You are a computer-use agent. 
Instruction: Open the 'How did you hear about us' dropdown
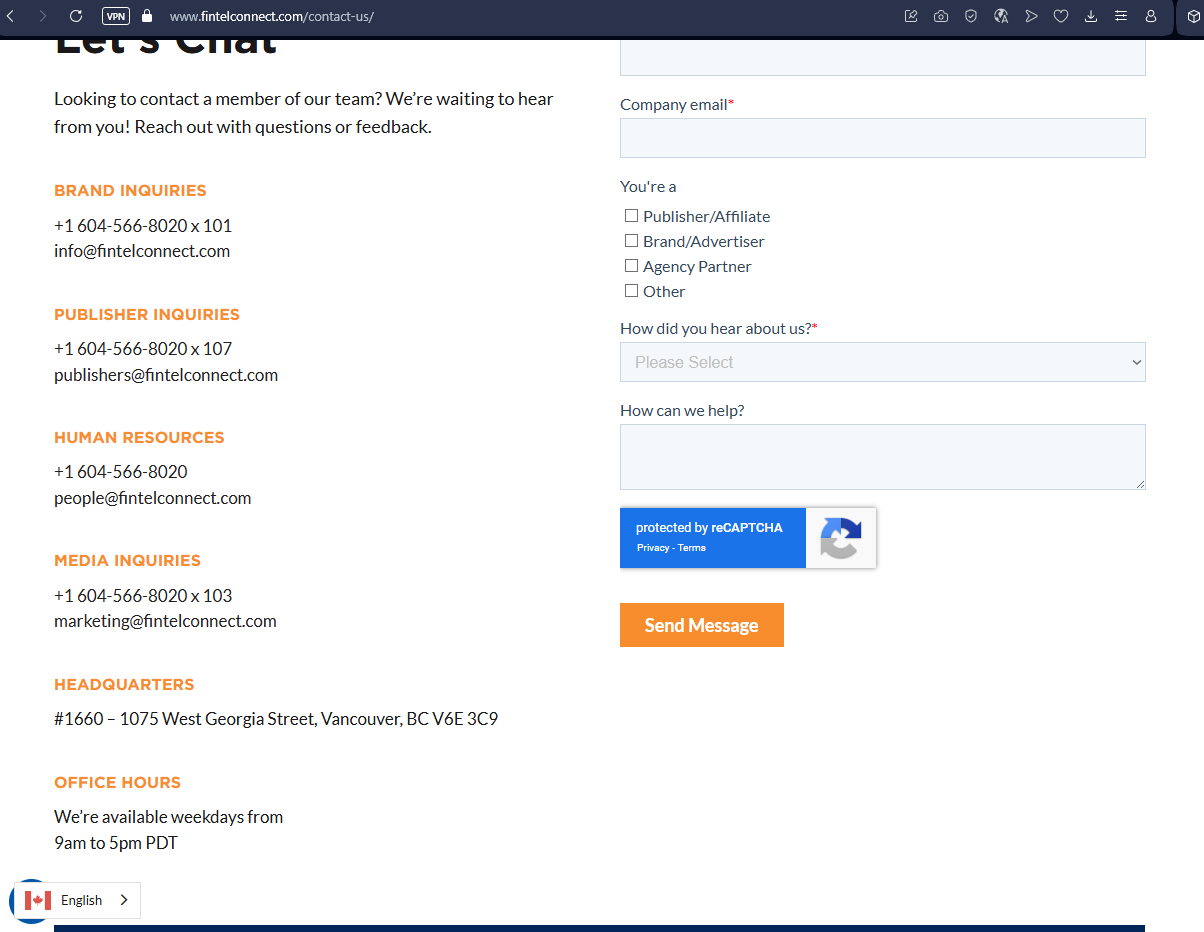882,362
